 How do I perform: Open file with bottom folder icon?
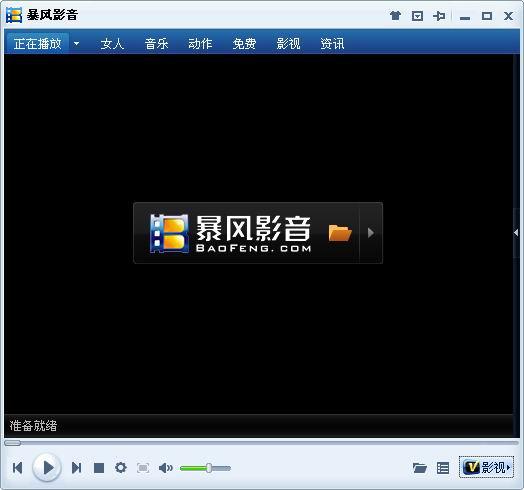(x=419, y=468)
